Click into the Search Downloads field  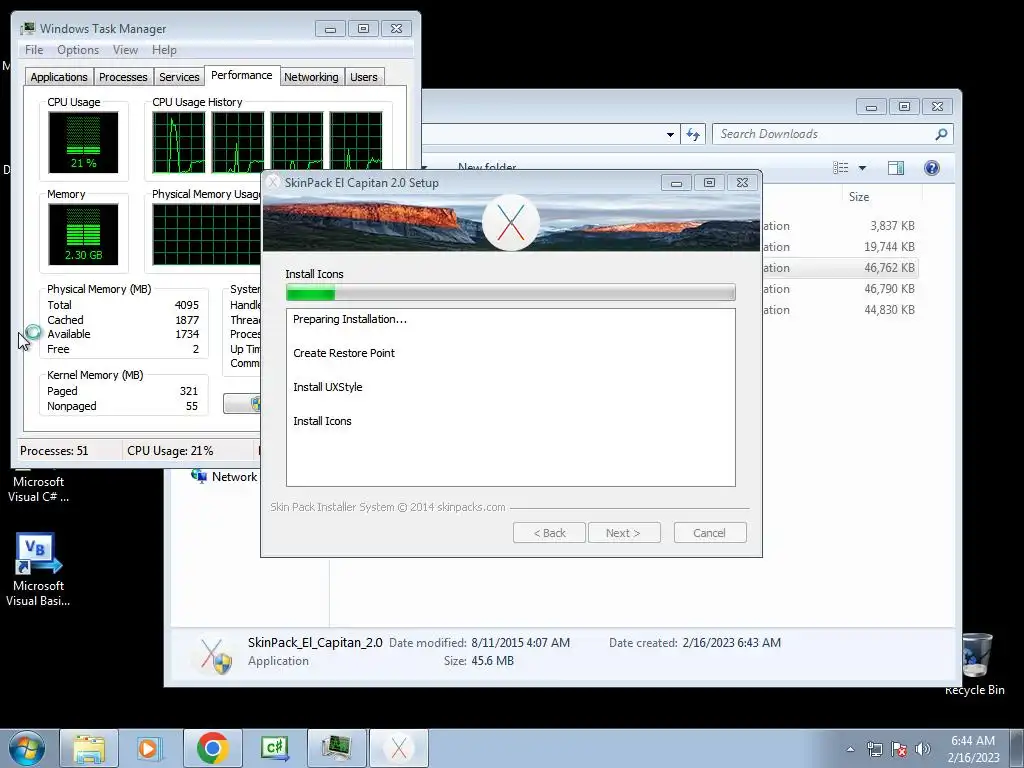[823, 134]
